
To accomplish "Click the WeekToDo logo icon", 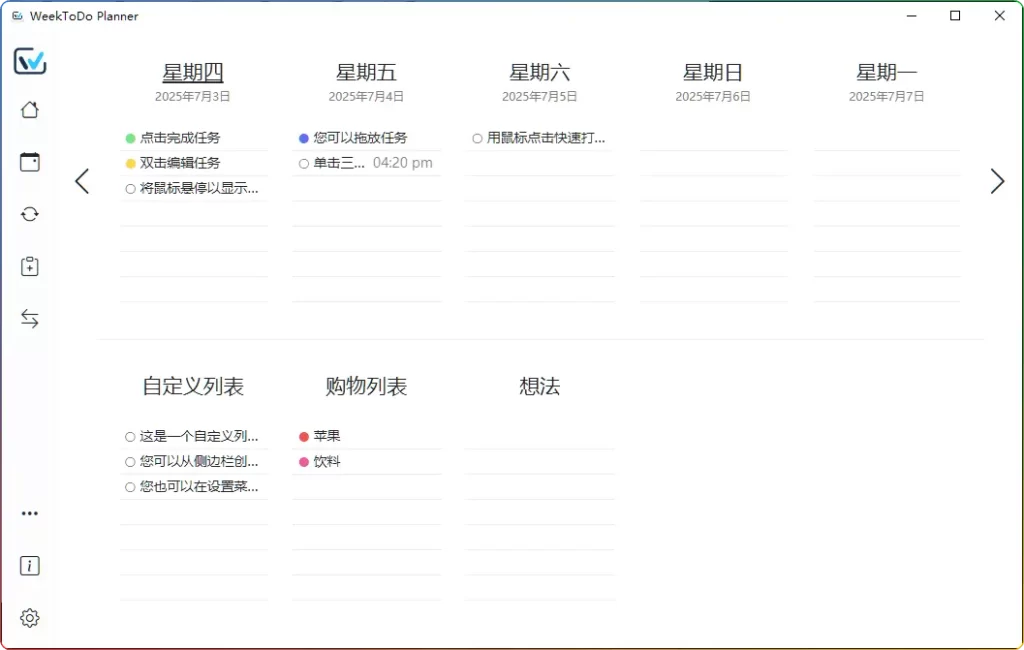I will (x=30, y=61).
